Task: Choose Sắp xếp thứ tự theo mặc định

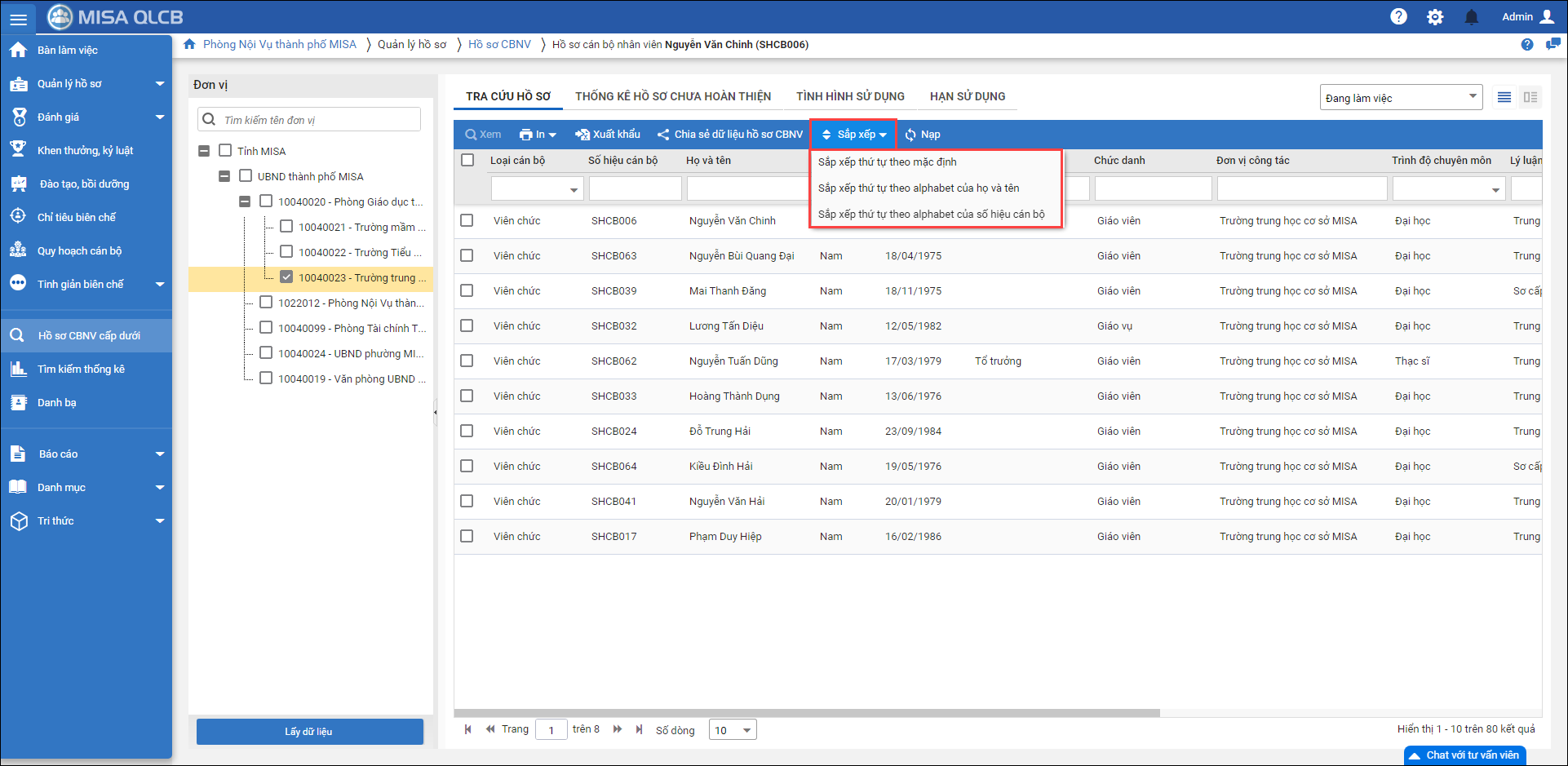Action: point(887,162)
